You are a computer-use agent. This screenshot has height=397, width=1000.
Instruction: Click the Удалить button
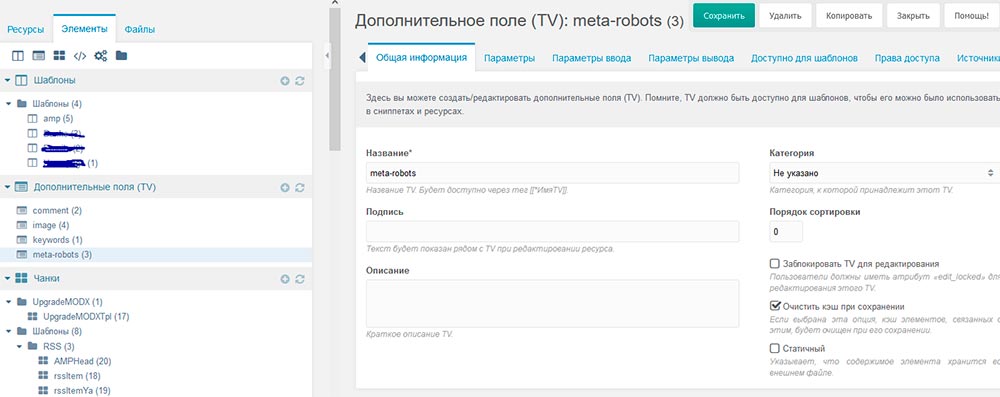[x=785, y=16]
